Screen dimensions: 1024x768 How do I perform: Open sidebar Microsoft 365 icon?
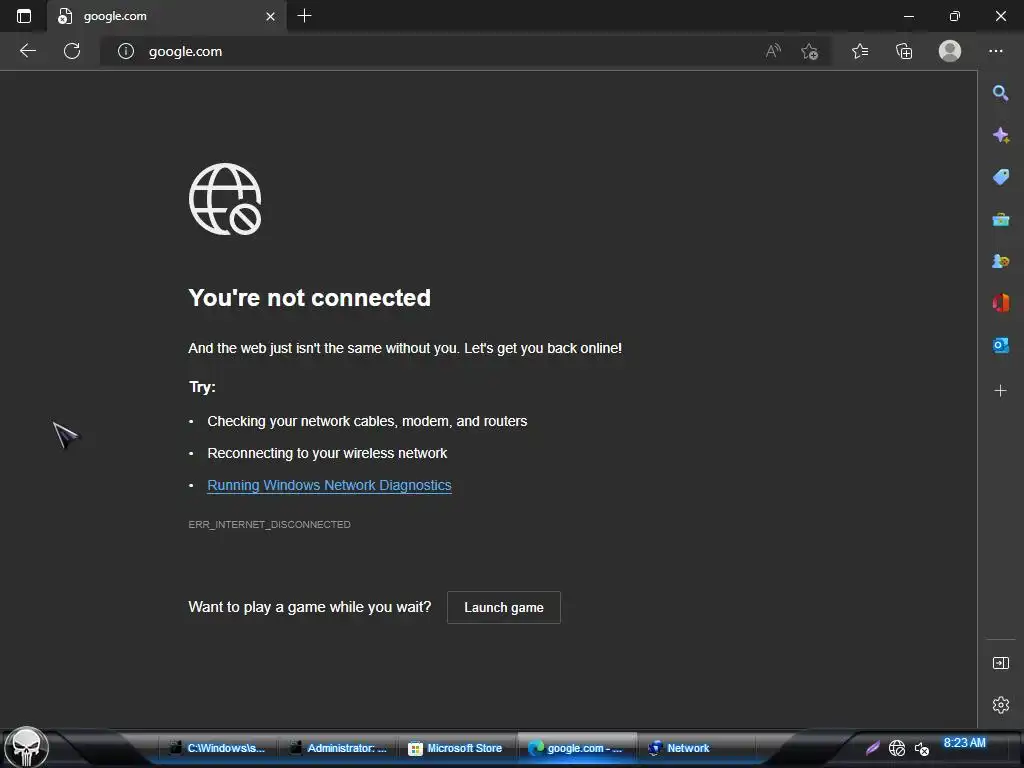tap(1000, 303)
